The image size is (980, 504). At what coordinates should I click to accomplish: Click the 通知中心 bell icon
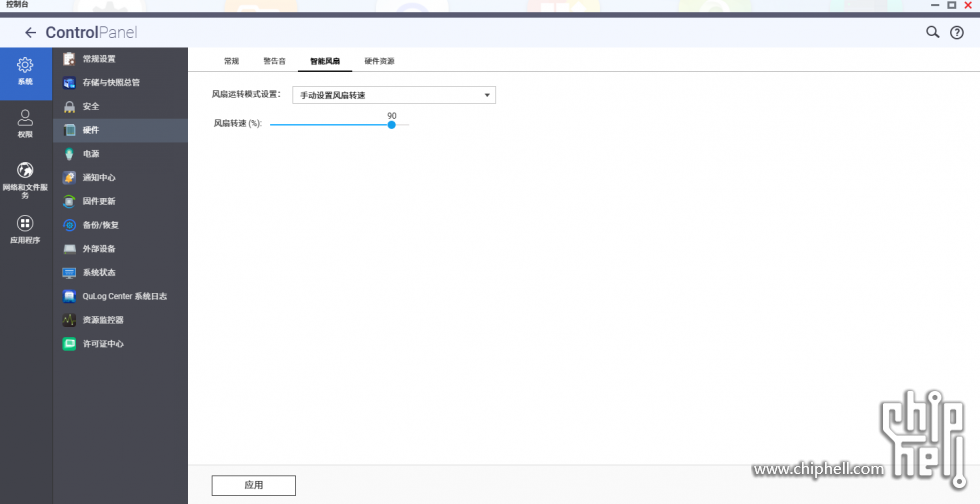point(69,178)
